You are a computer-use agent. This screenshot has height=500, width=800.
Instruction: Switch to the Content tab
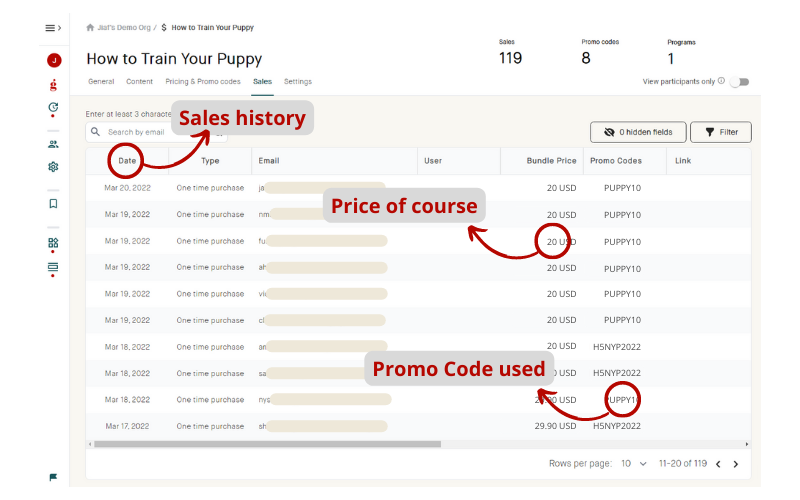pyautogui.click(x=139, y=82)
